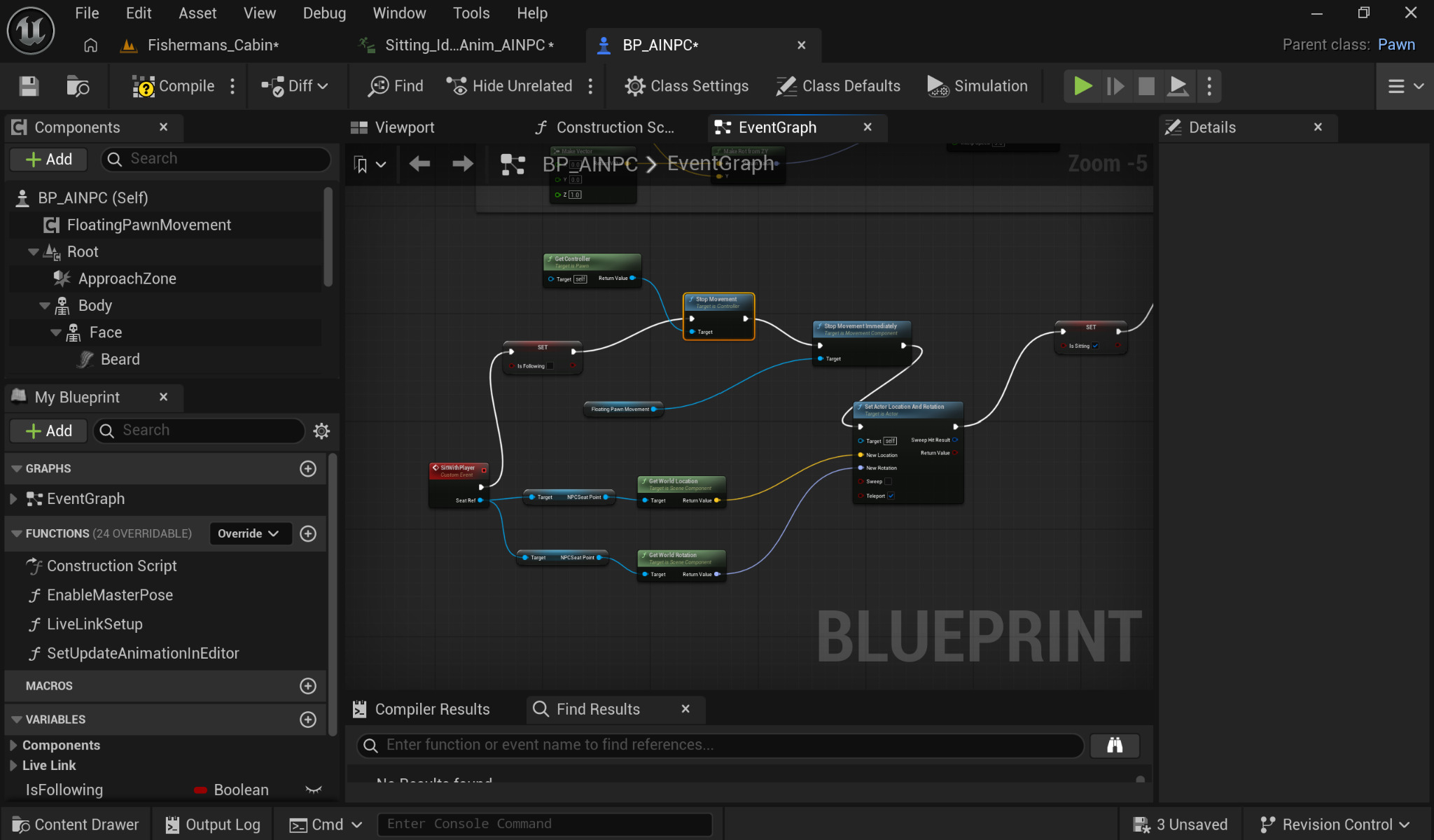The height and width of the screenshot is (840, 1434).
Task: Open the Output Log
Action: 213,825
